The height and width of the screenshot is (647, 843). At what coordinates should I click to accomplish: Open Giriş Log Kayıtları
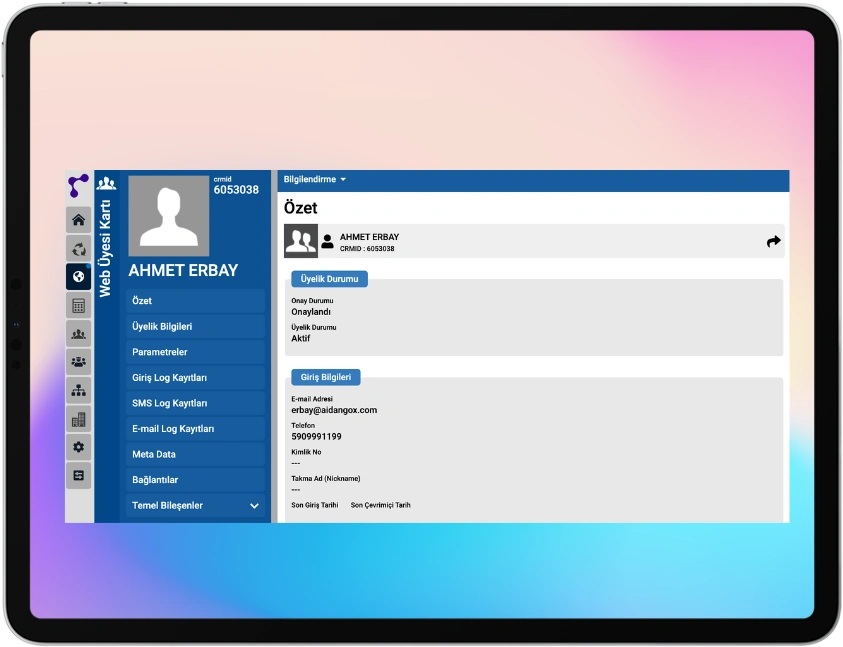195,378
